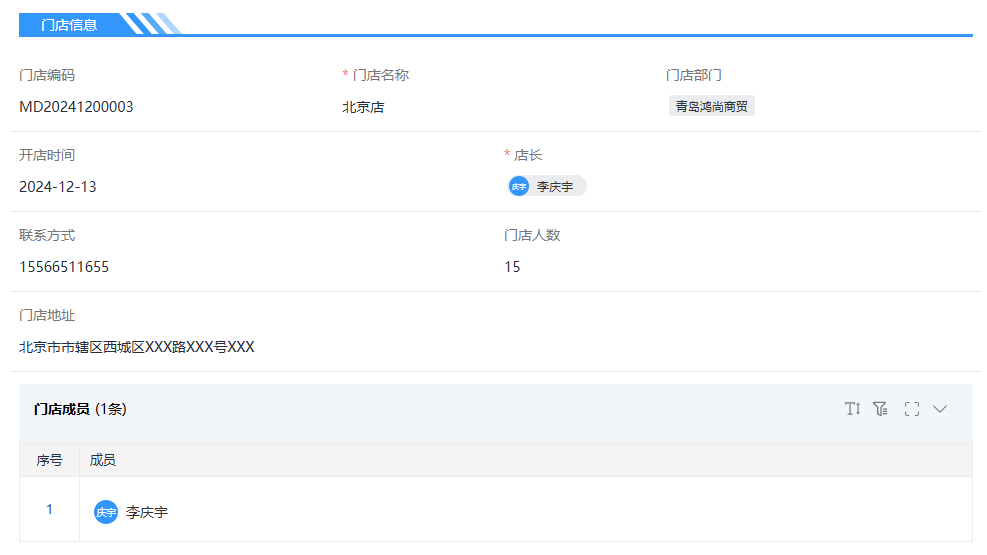Click member name 李庆宇 in table row
Image resolution: width=987 pixels, height=555 pixels.
[147, 512]
